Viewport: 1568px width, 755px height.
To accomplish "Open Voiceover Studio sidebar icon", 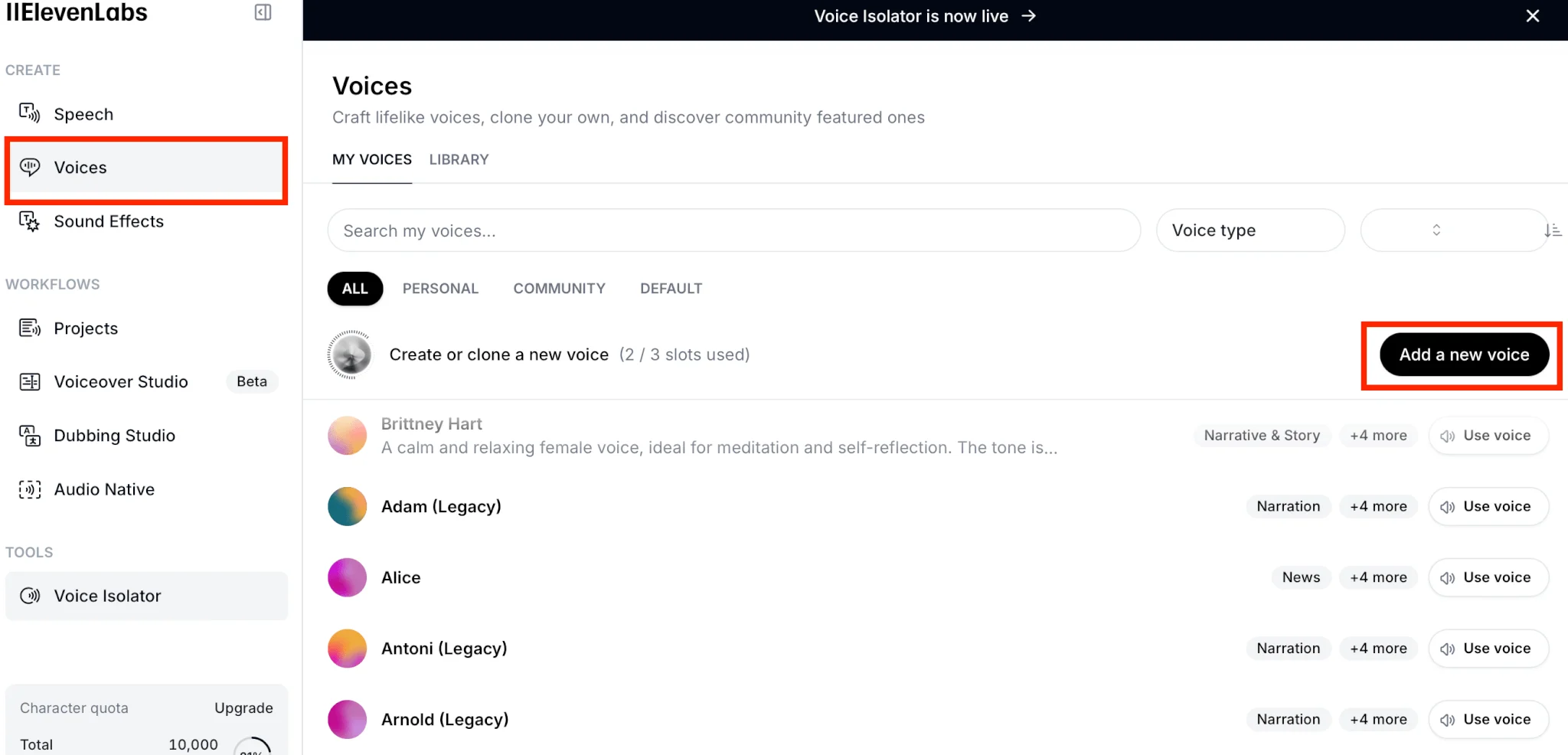I will 29,381.
